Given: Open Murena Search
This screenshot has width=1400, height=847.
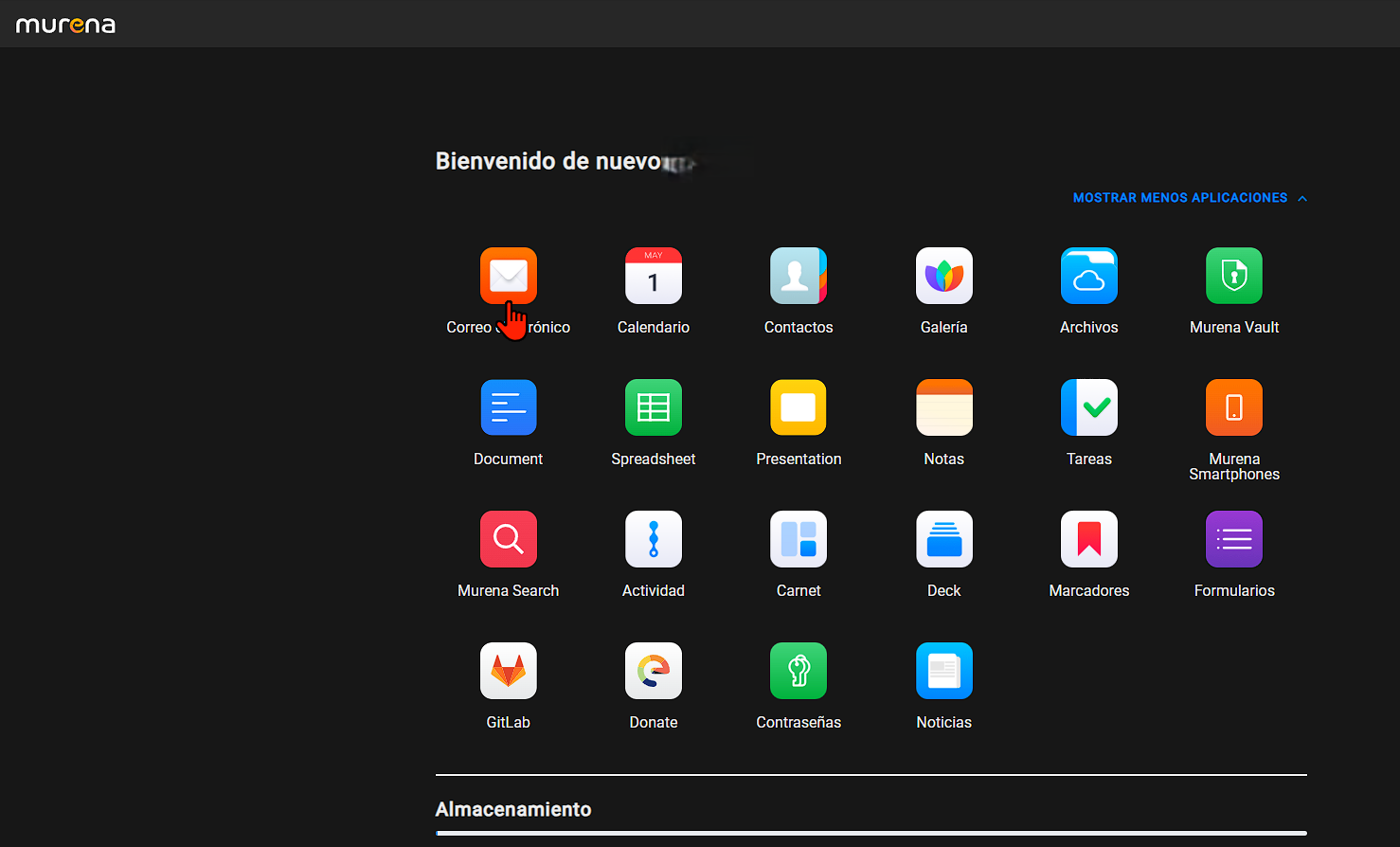Looking at the screenshot, I should 508,539.
